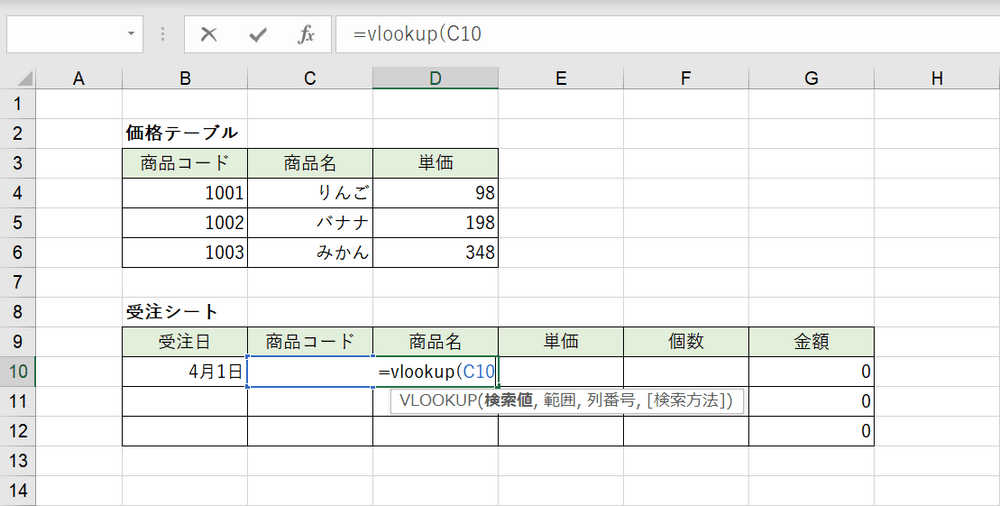Viewport: 1000px width, 506px height.
Task: Expand the Name Box dropdown arrow
Action: point(131,33)
